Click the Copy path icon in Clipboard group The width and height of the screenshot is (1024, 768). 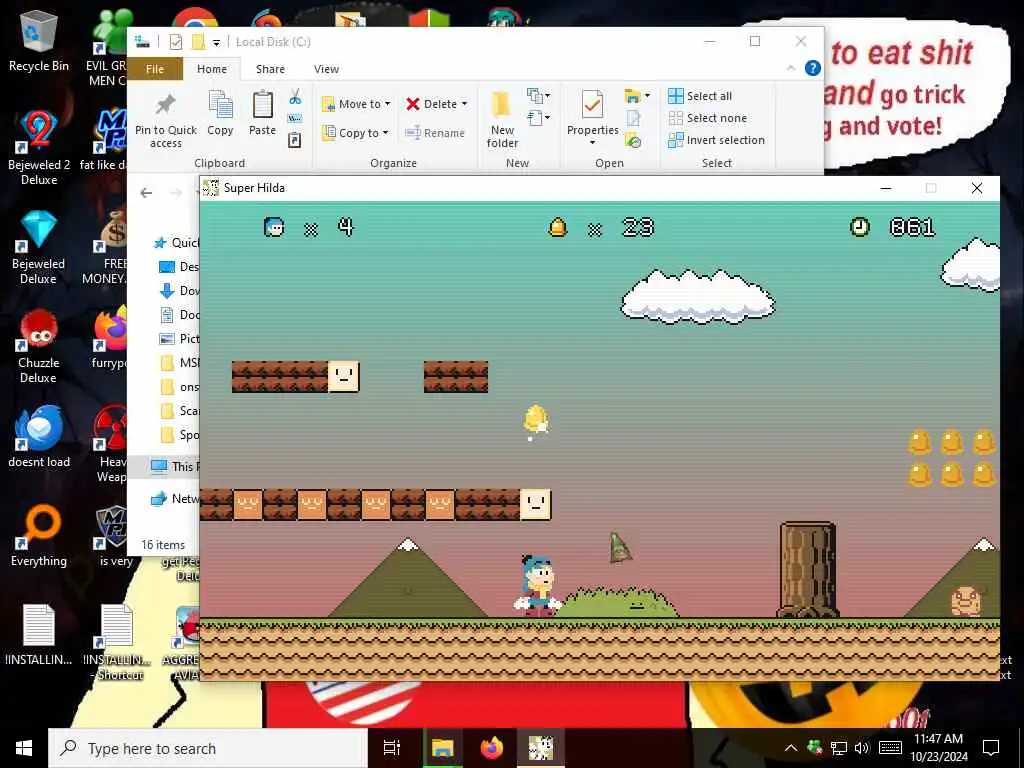point(295,118)
